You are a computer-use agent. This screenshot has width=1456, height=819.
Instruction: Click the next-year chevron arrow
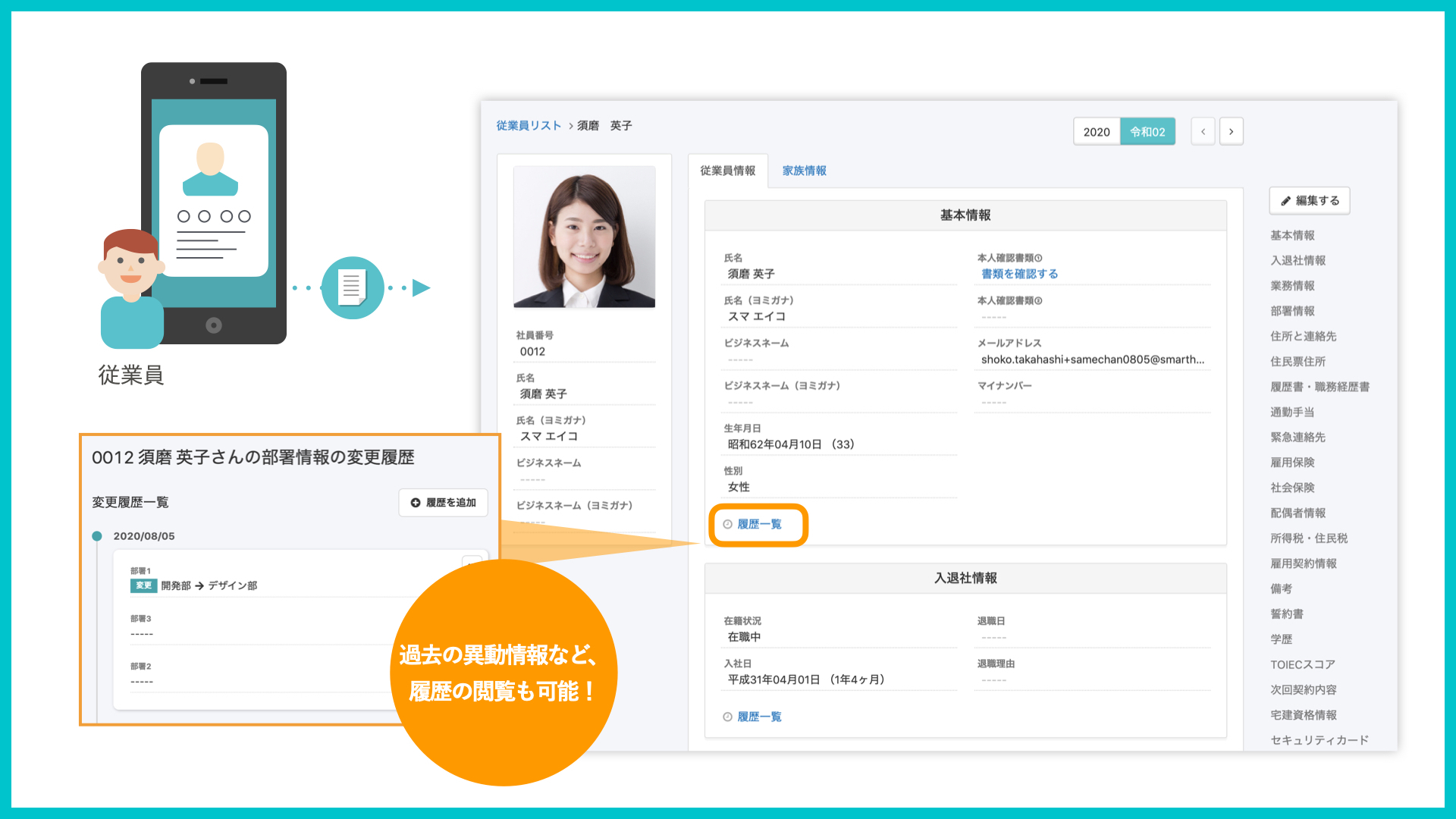click(x=1231, y=131)
